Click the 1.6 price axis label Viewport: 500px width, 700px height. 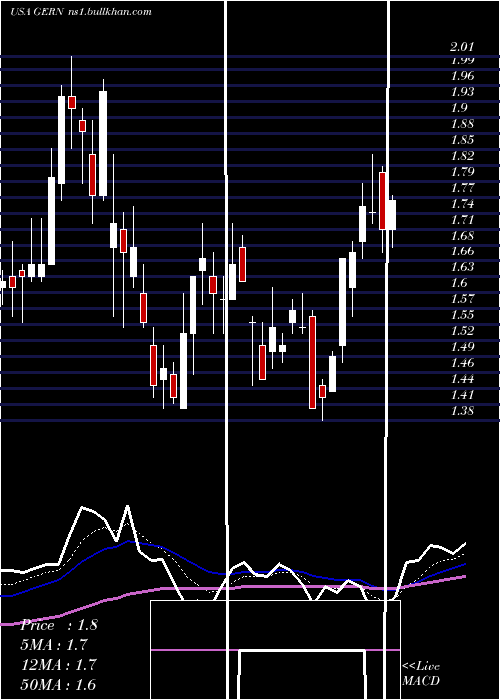(x=458, y=283)
